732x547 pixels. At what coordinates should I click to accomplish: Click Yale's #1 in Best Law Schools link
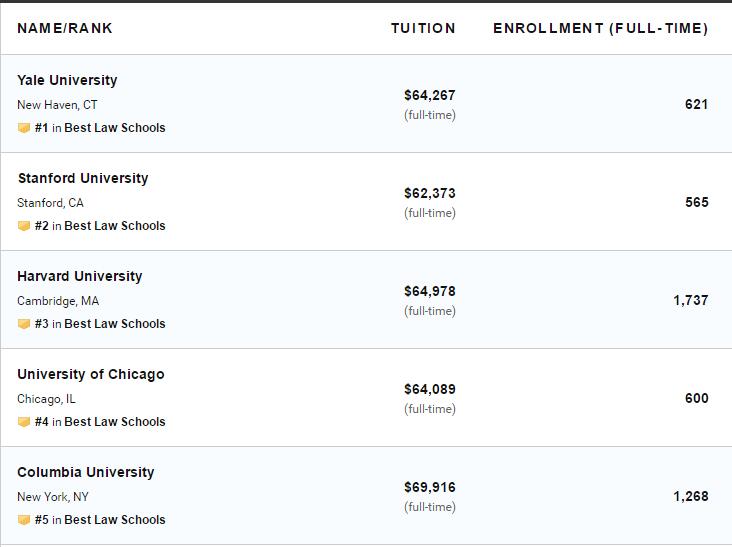100,128
